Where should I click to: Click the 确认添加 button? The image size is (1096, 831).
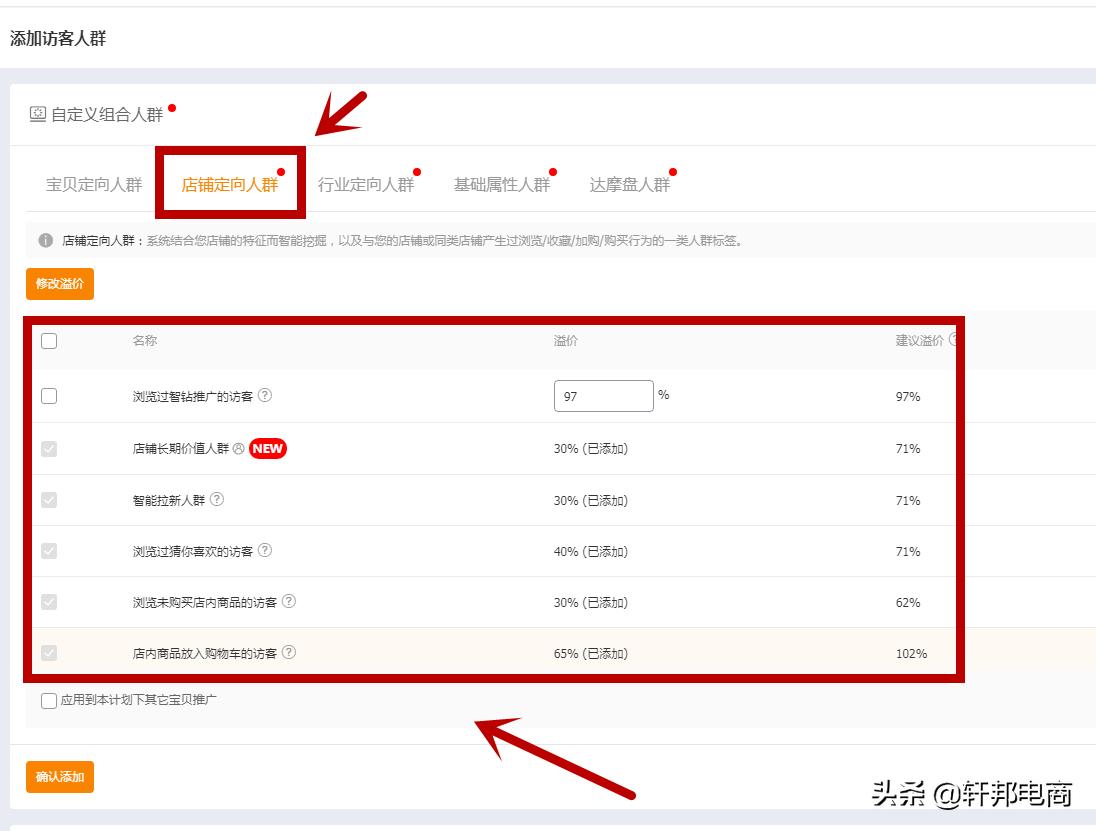[60, 776]
